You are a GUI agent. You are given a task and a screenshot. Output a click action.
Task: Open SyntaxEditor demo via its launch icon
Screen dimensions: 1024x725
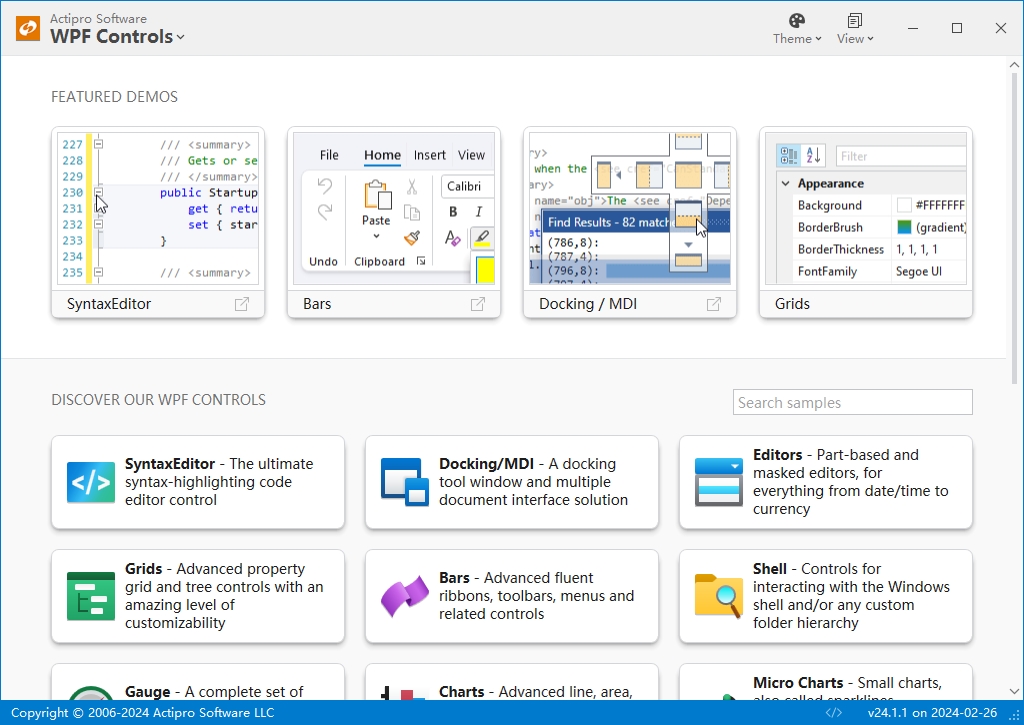point(242,304)
